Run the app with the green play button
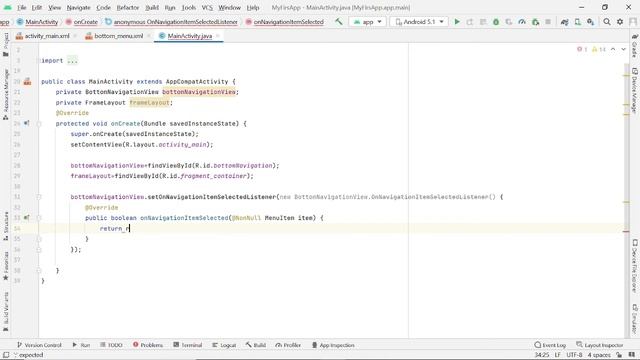 pyautogui.click(x=457, y=22)
